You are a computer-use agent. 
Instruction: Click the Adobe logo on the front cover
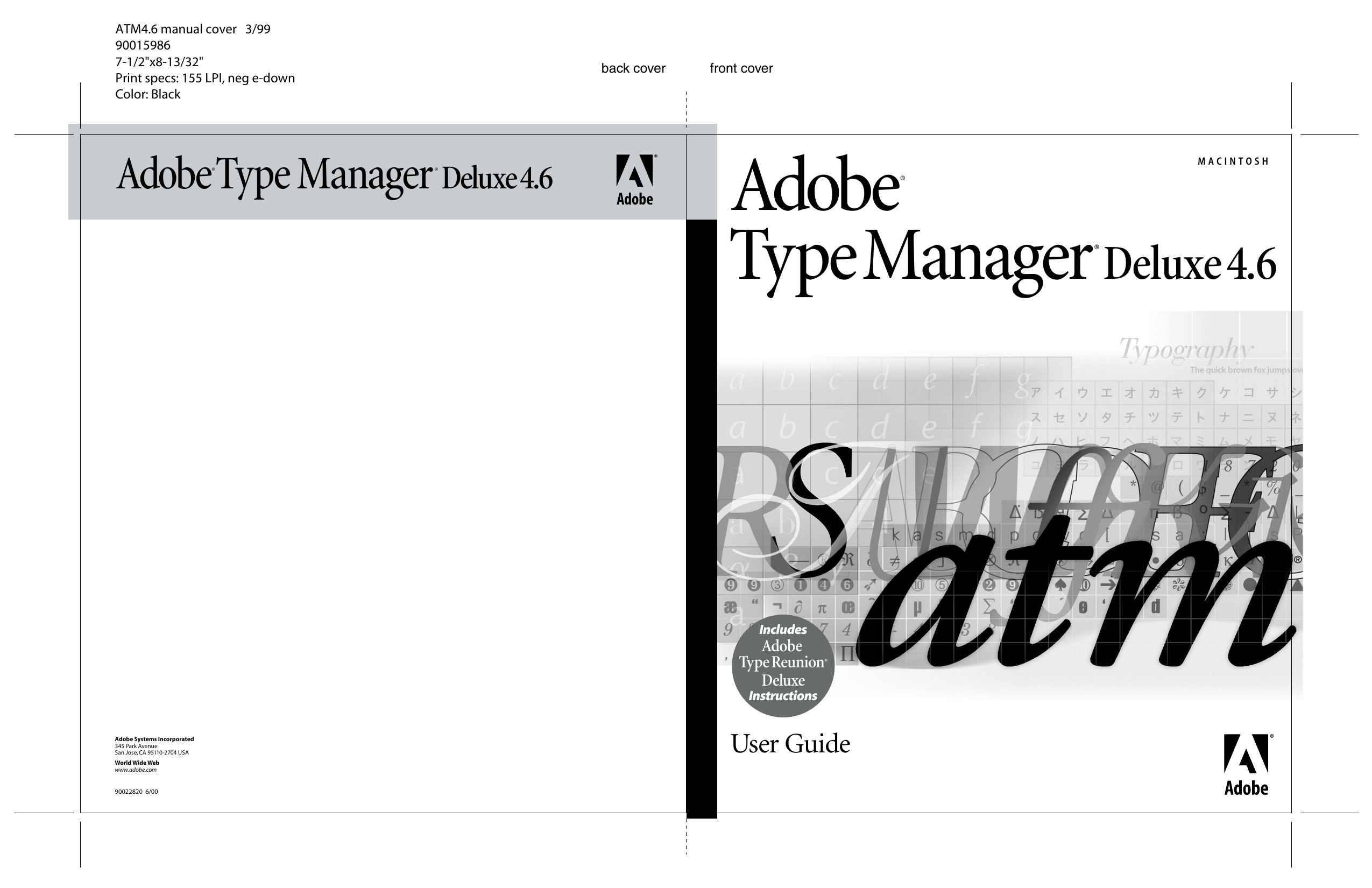click(x=1249, y=765)
